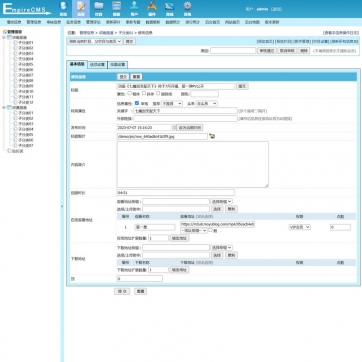
Task: Click the 管理信息 tree root icon
Action: pos(5,32)
